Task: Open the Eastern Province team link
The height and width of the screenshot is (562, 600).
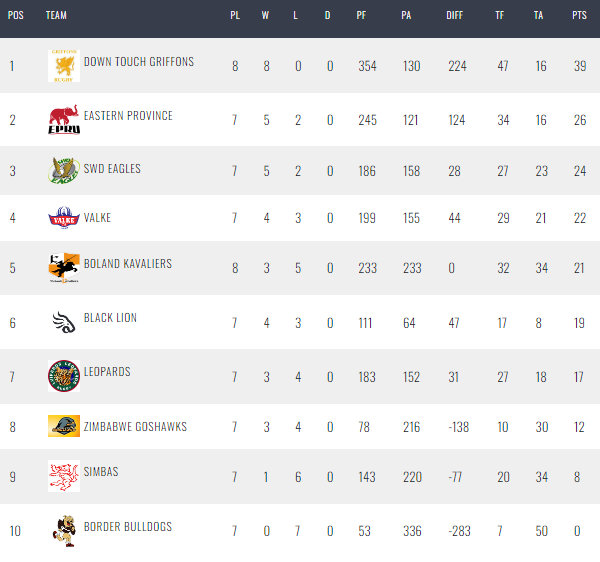Action: pyautogui.click(x=128, y=116)
